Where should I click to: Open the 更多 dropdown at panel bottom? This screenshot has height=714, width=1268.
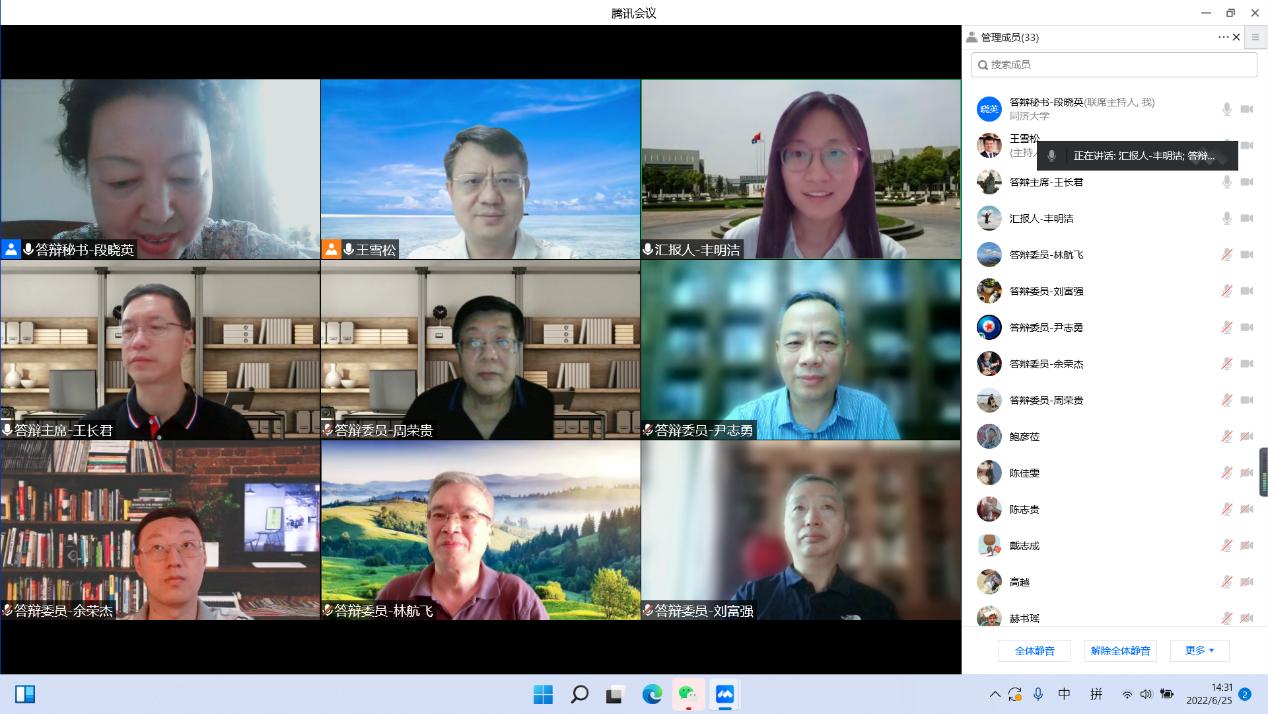point(1199,651)
